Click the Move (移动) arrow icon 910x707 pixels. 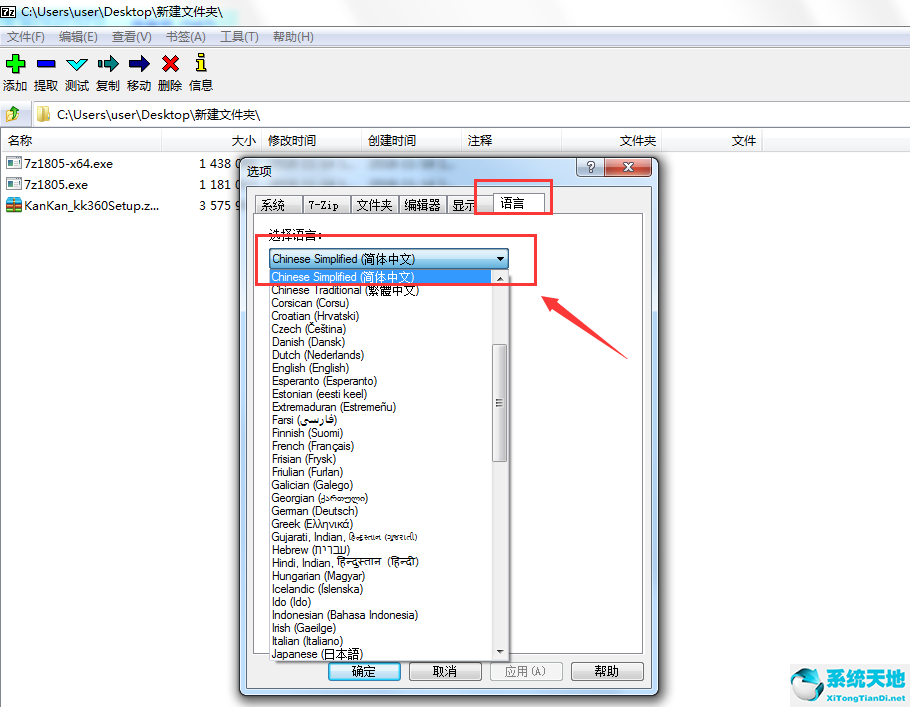[139, 64]
